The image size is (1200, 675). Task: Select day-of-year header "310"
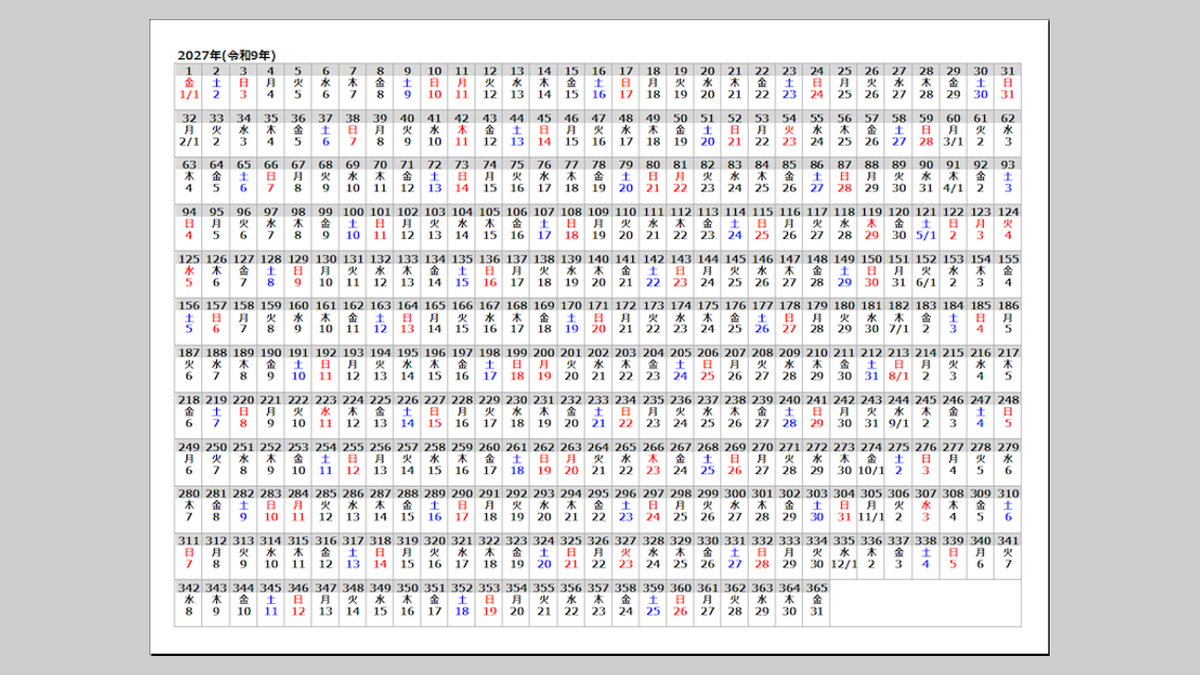point(1008,493)
